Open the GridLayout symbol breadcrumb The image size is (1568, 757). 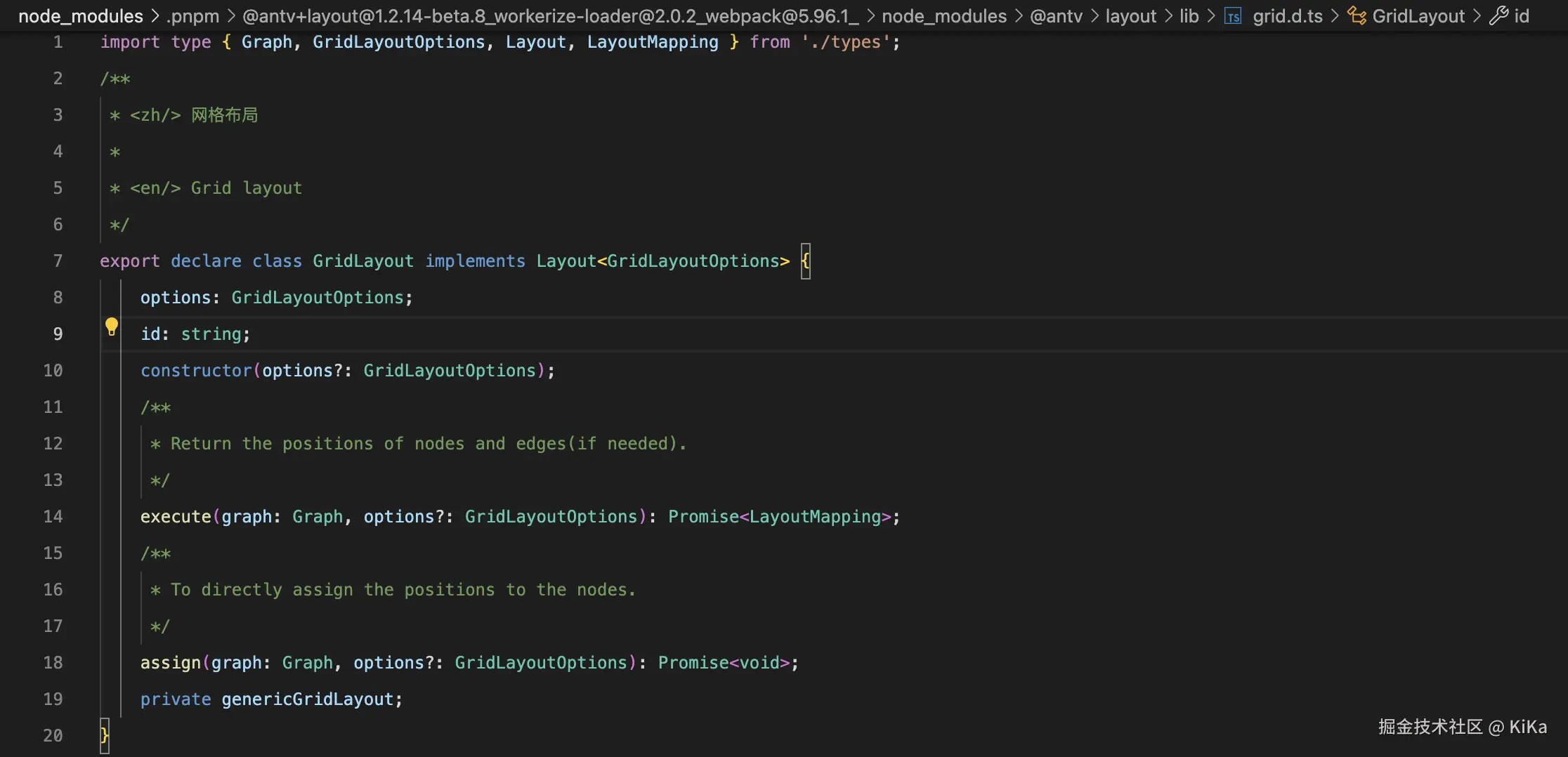(x=1418, y=15)
